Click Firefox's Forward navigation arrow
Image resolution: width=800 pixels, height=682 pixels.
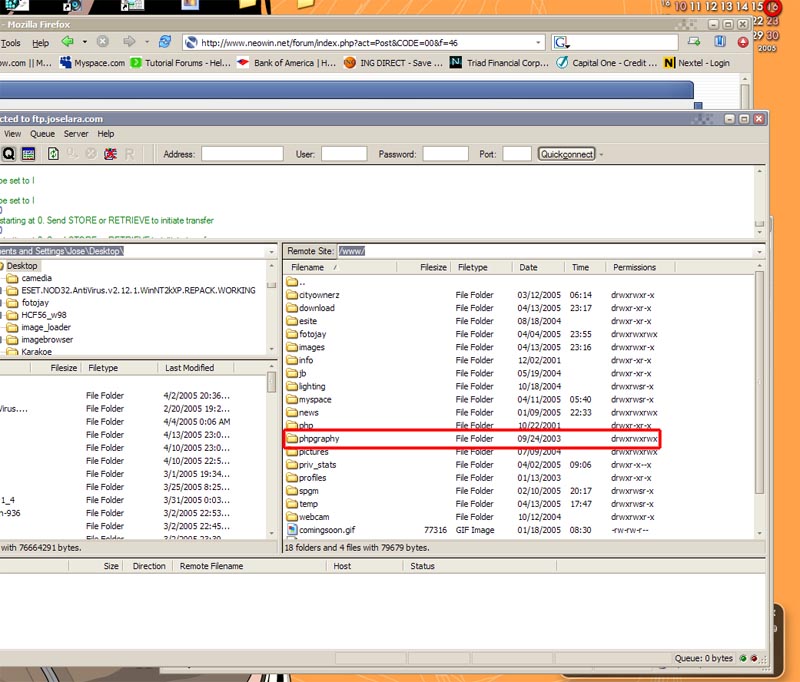pos(128,42)
